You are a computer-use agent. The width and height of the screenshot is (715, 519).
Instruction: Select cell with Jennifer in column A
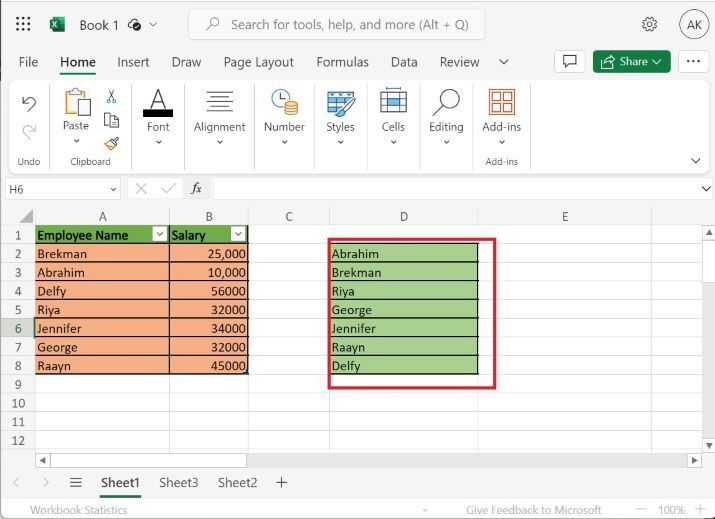tap(102, 328)
